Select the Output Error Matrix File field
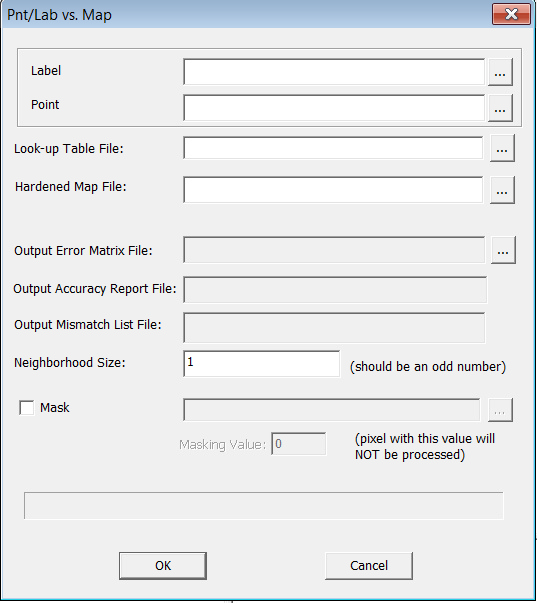This screenshot has width=537, height=603. click(x=334, y=250)
